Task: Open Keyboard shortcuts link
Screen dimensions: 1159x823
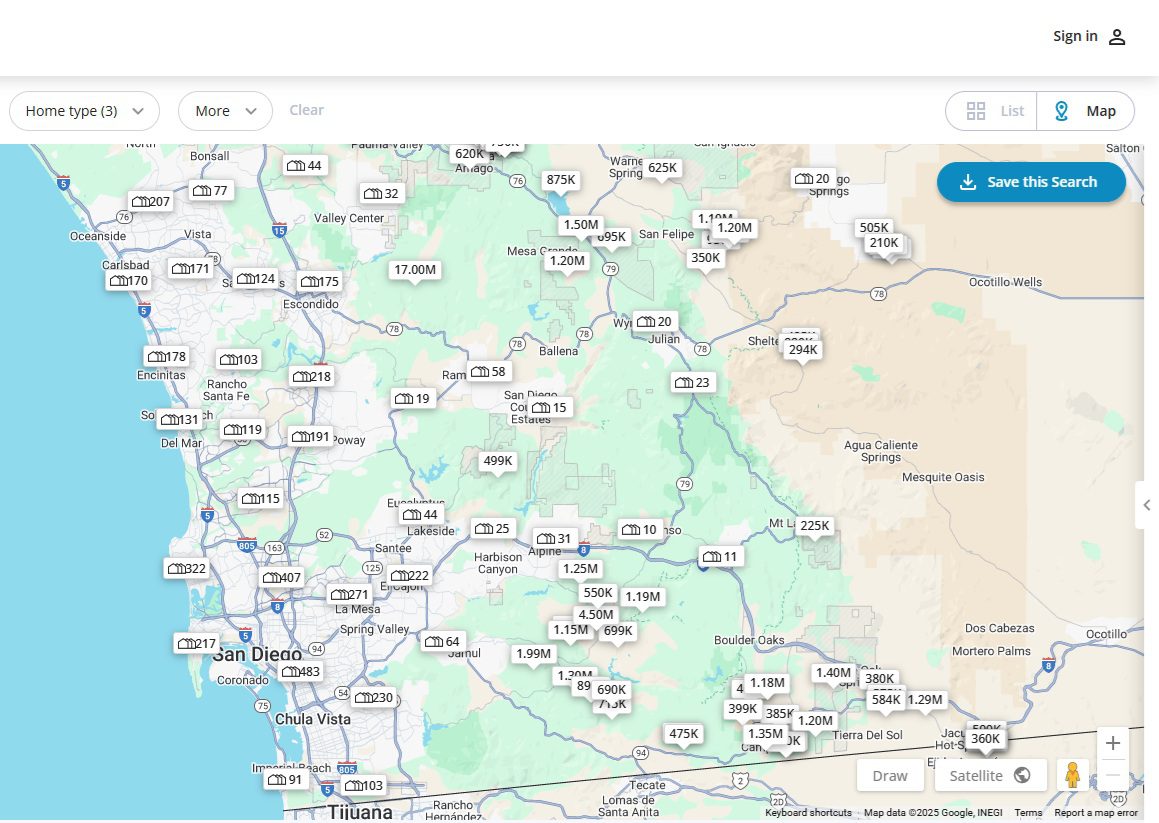Action: coord(808,813)
